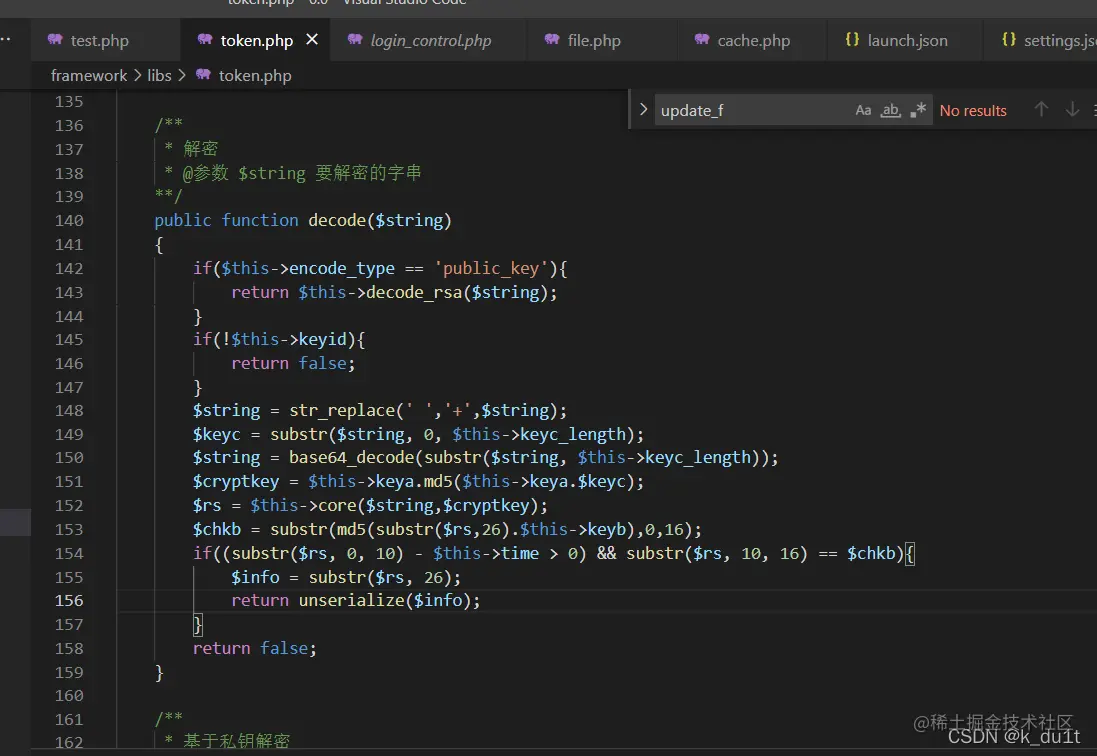Screen dimensions: 1097x756
Task: Click the PHP icon on login_control.php tab
Action: 355,39
